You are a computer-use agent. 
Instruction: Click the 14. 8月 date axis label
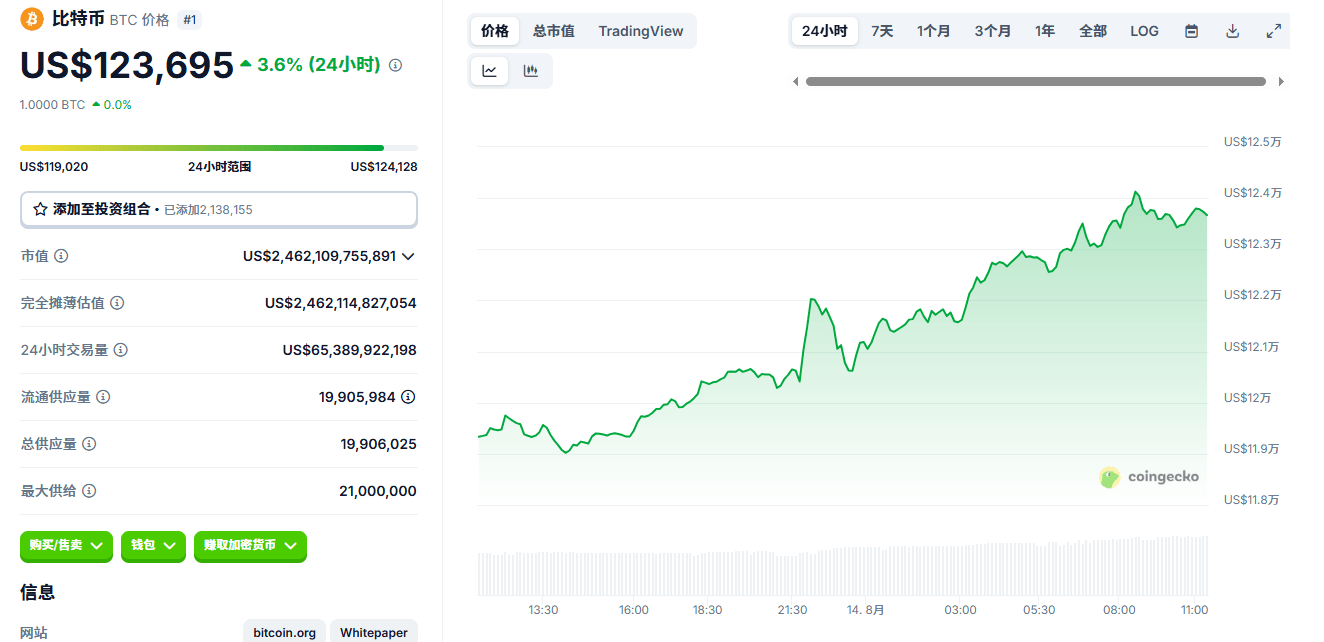(x=866, y=610)
